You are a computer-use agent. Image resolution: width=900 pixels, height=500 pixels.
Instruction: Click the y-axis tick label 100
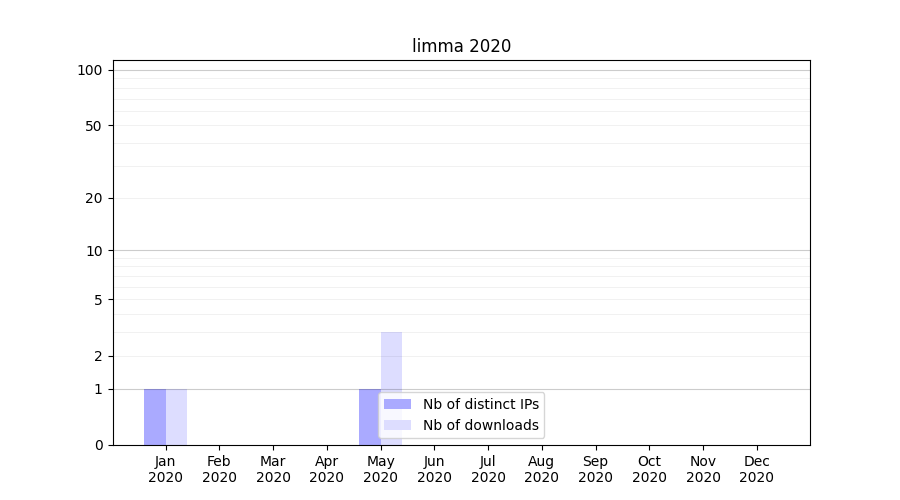coord(90,70)
